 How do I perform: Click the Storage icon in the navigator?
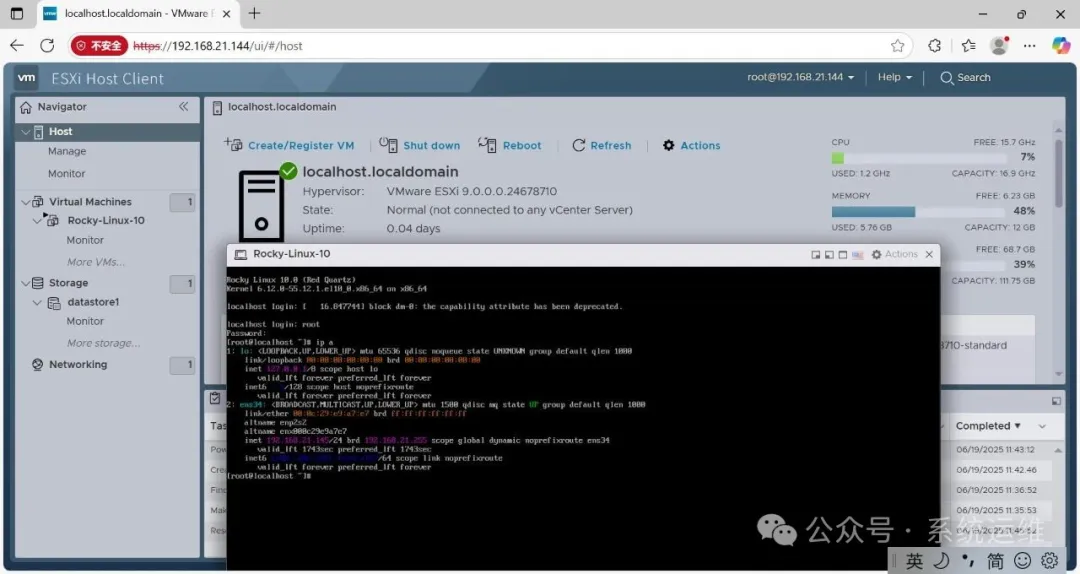(x=38, y=283)
